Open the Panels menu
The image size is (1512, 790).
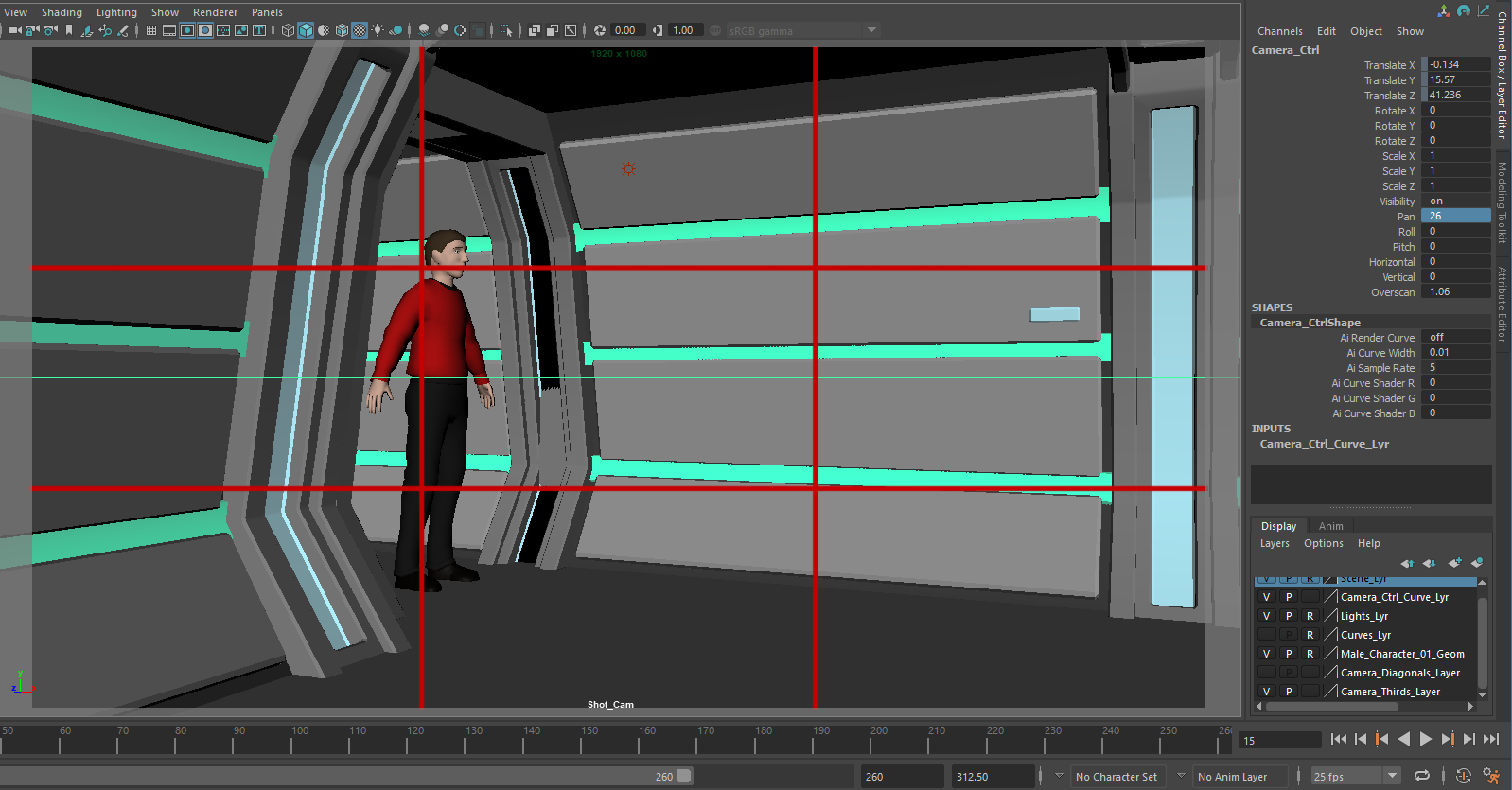point(267,12)
